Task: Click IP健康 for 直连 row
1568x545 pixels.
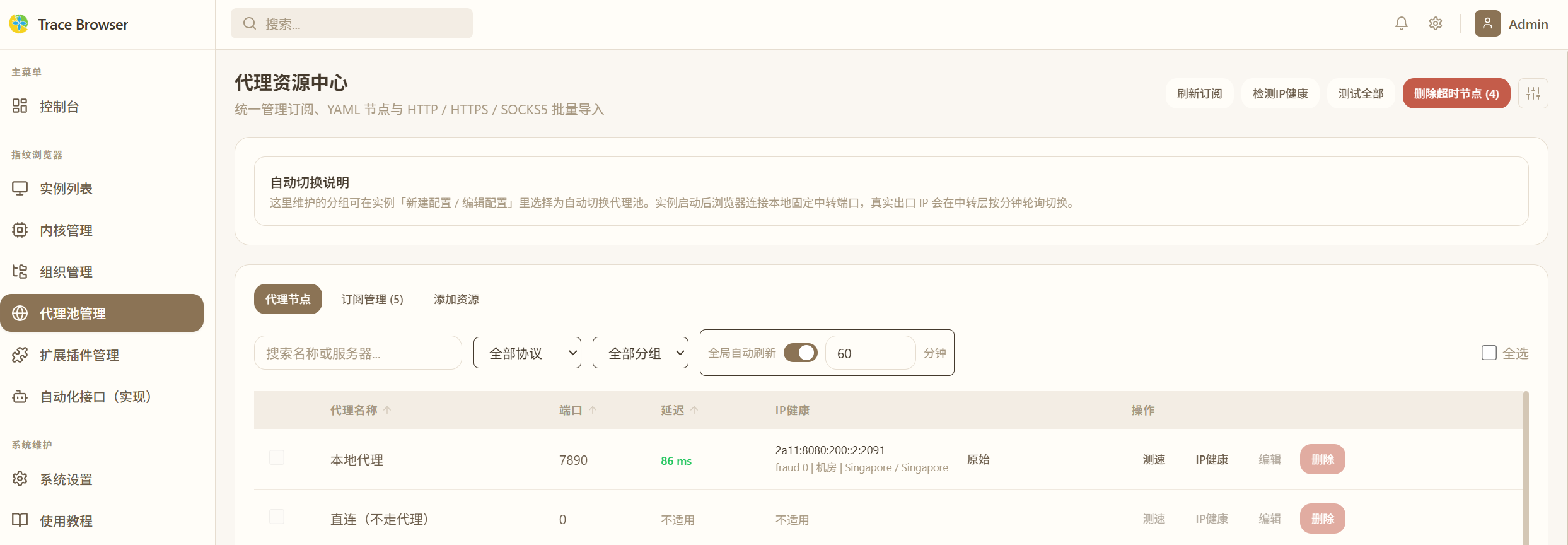Action: (x=1212, y=519)
